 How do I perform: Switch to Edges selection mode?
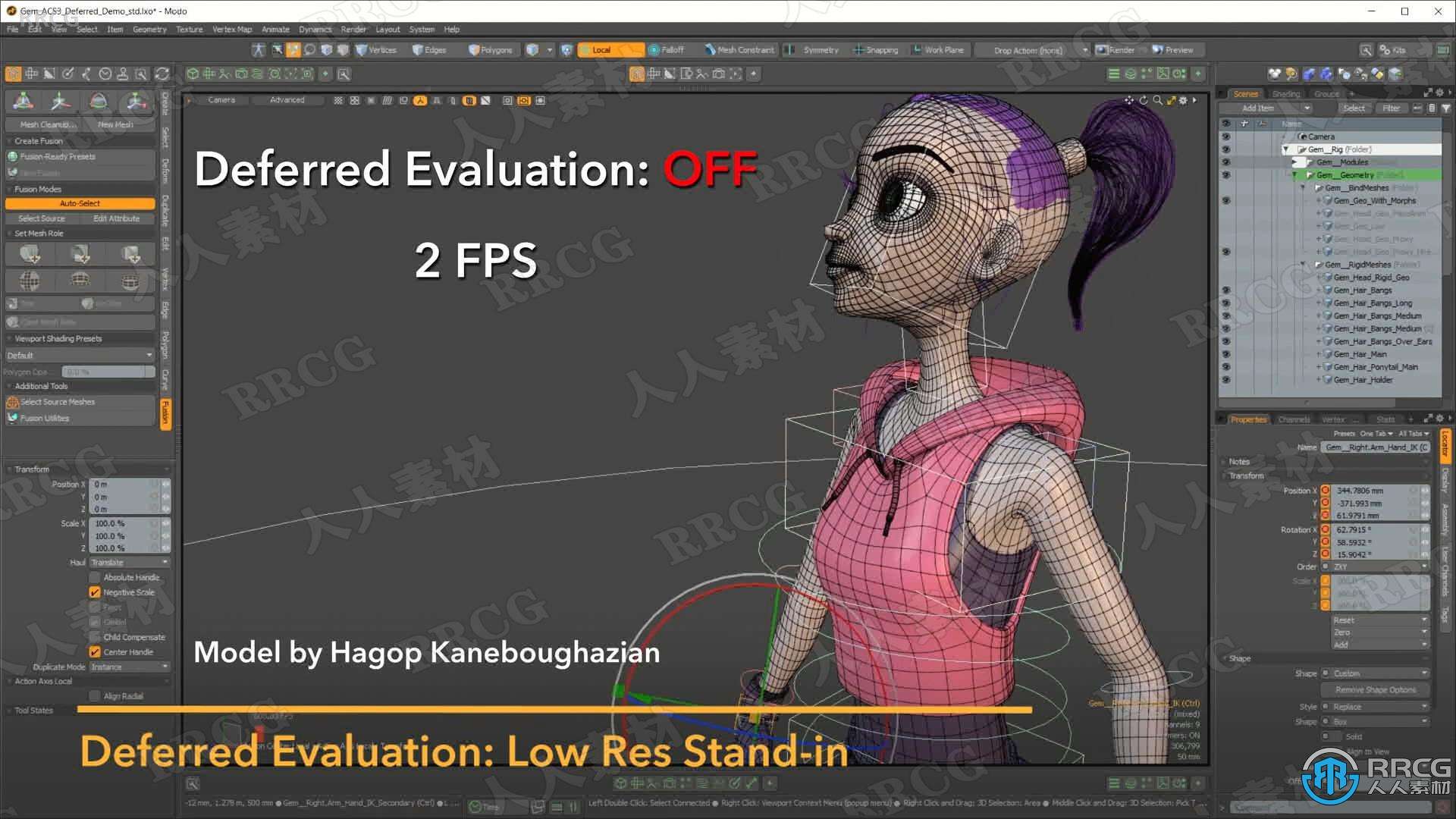point(429,50)
